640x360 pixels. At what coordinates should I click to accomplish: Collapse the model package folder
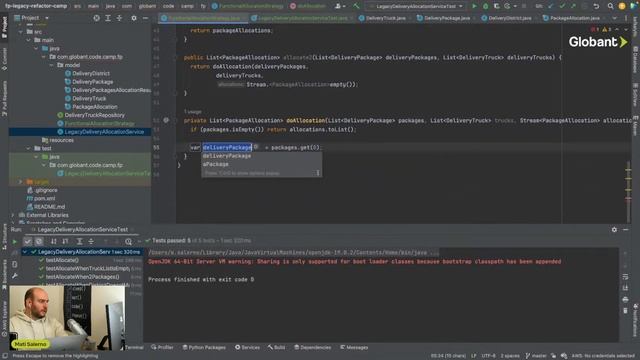click(x=52, y=65)
